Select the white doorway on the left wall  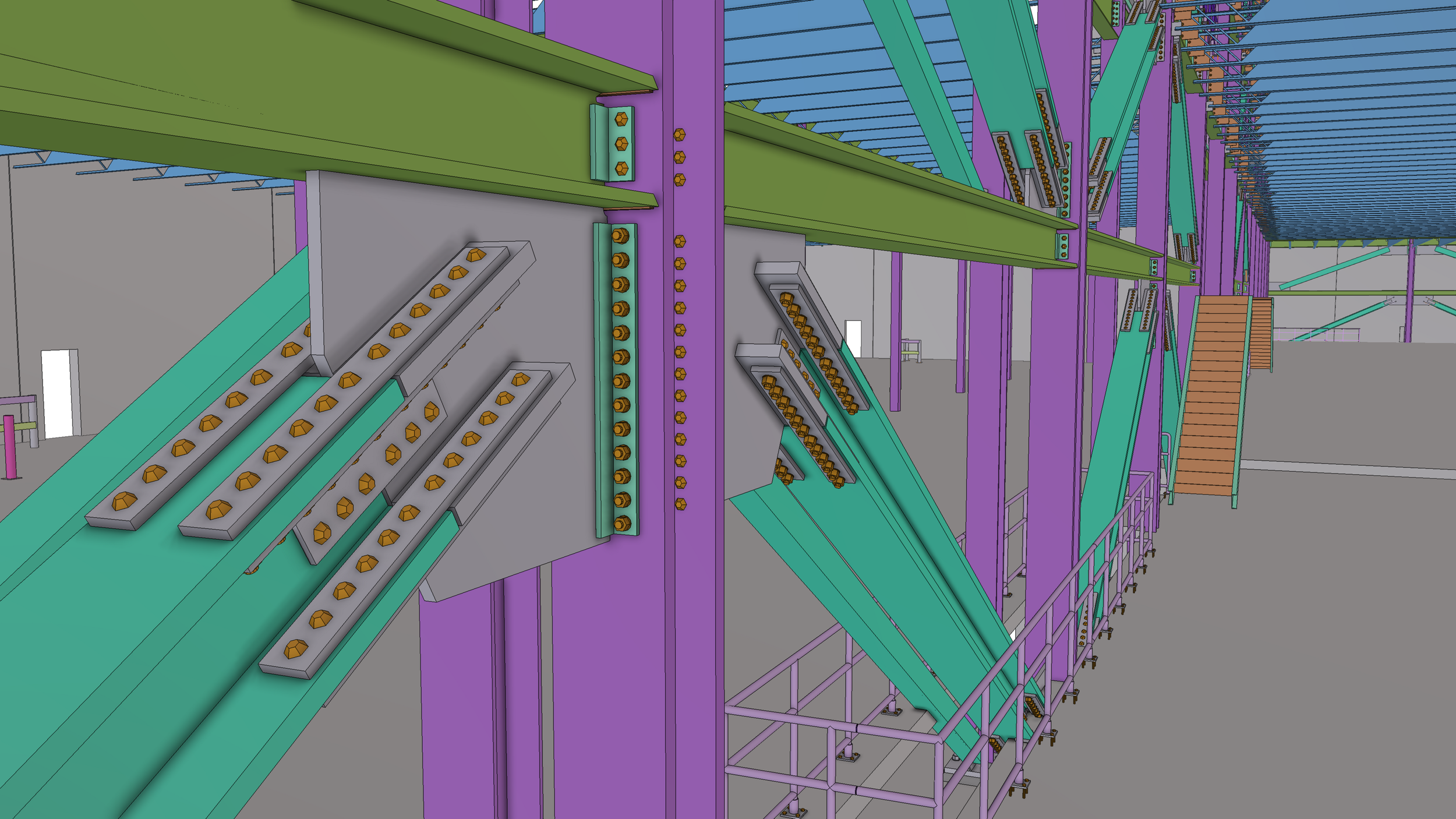pos(60,393)
